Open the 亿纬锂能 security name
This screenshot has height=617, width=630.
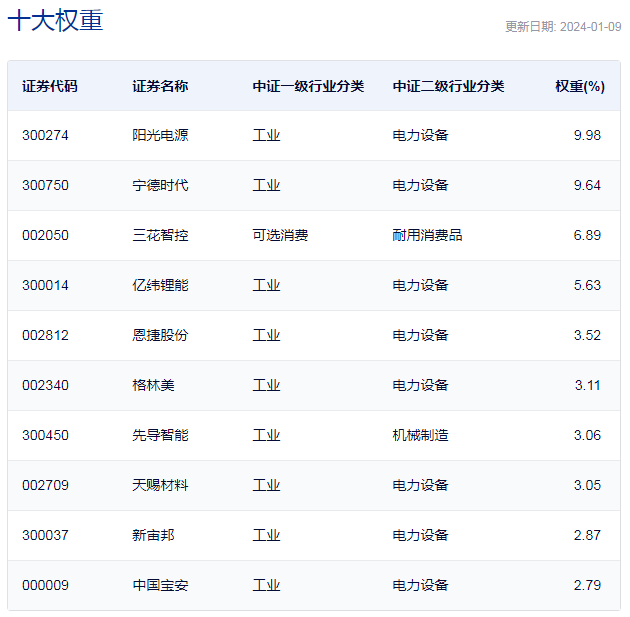coord(160,285)
